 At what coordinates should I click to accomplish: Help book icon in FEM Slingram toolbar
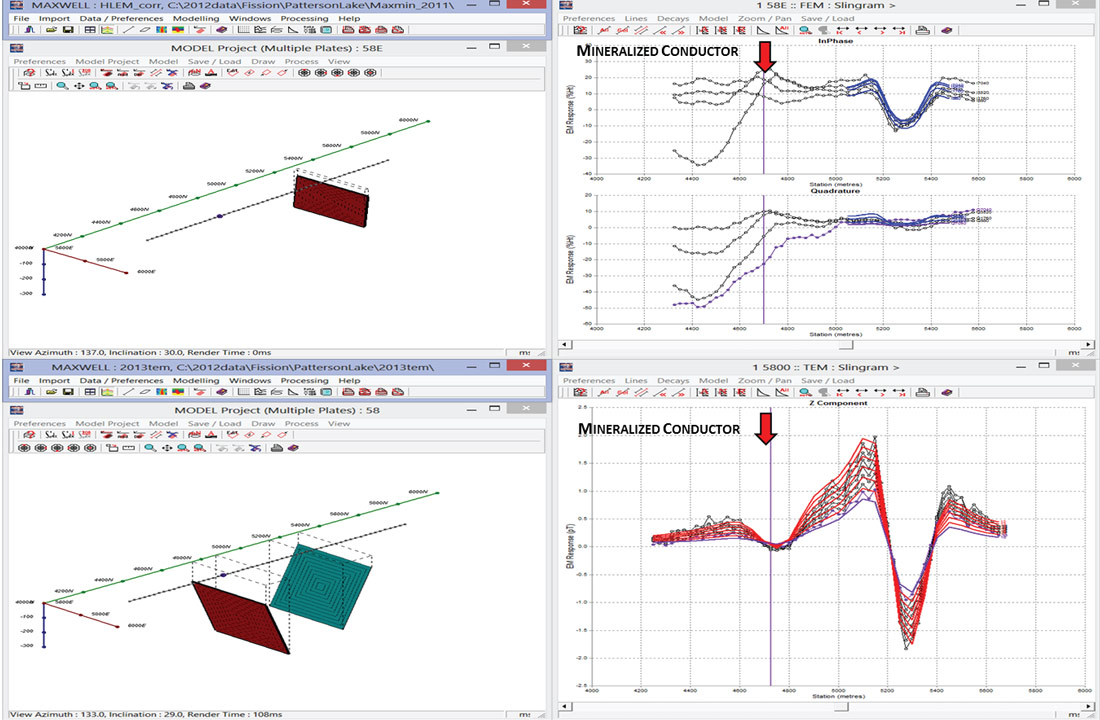pyautogui.click(x=946, y=30)
